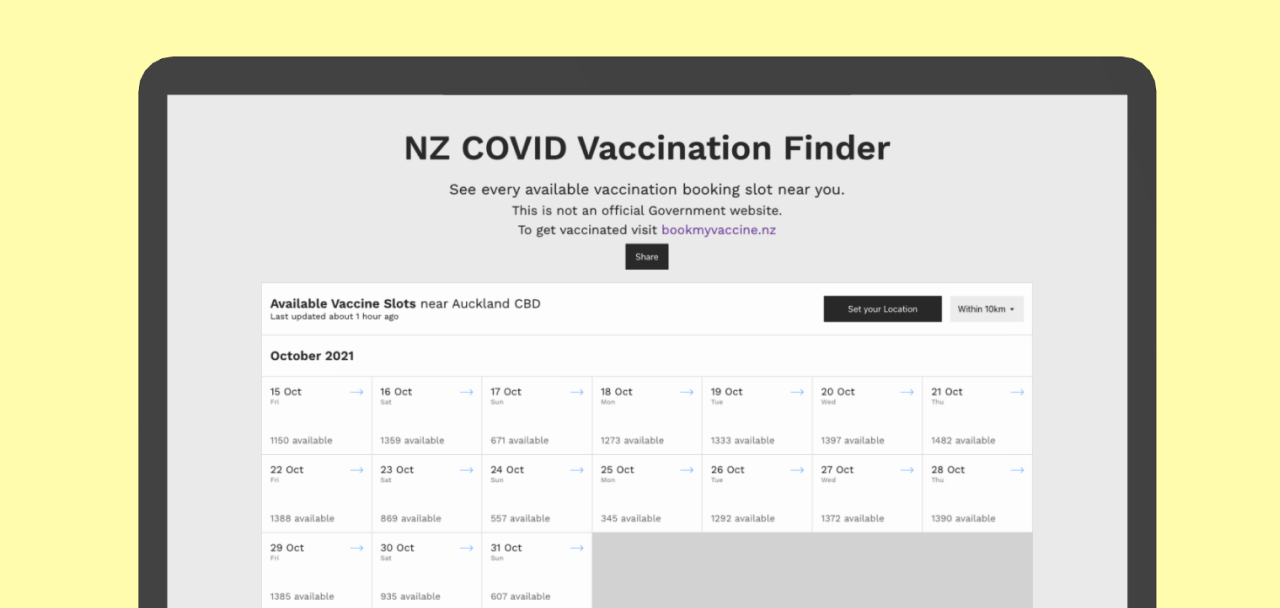1280x608 pixels.
Task: Click the arrow icon for 28 Oct
Action: [1017, 470]
